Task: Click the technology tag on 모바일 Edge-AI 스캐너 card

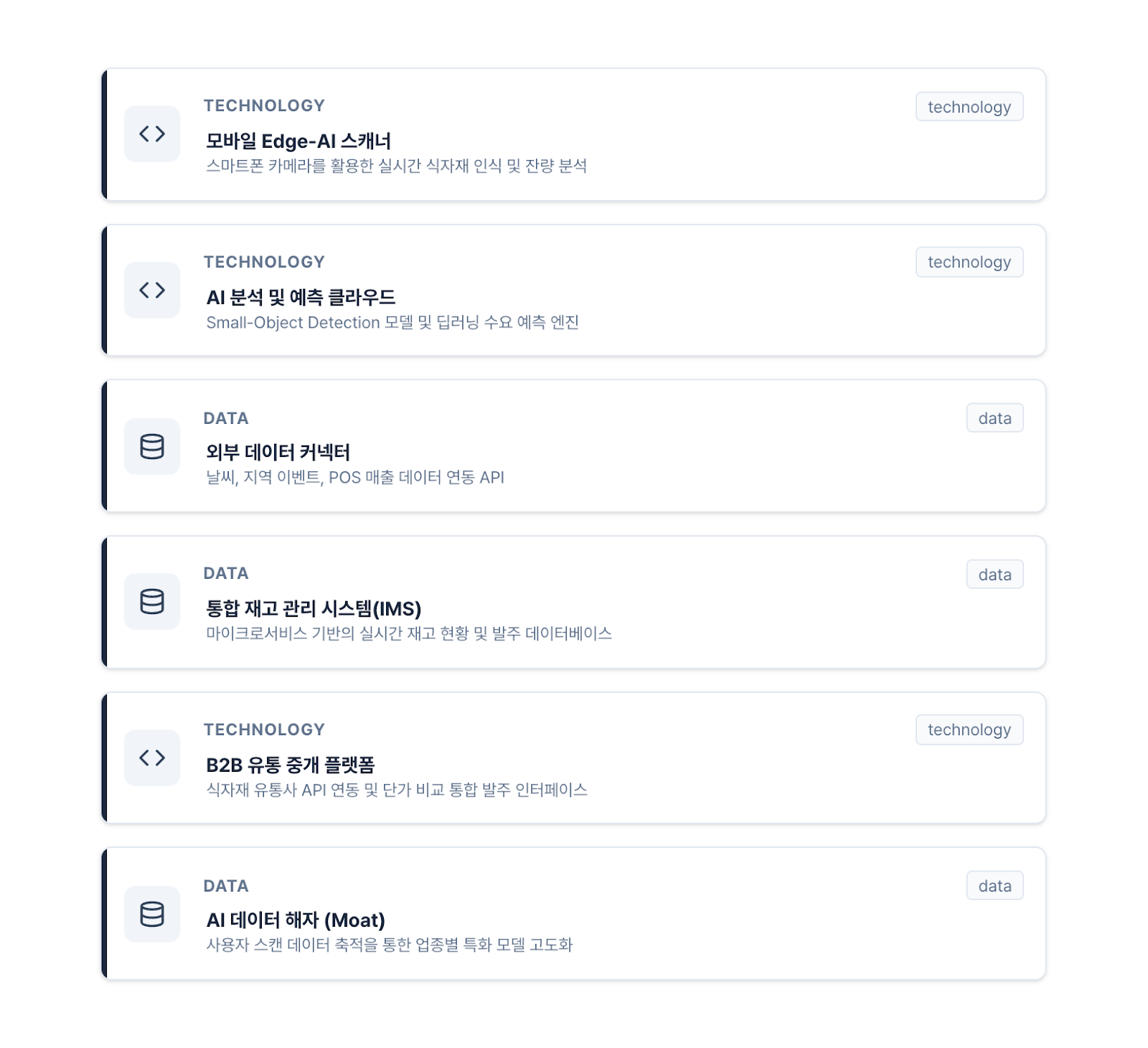Action: coord(969,107)
